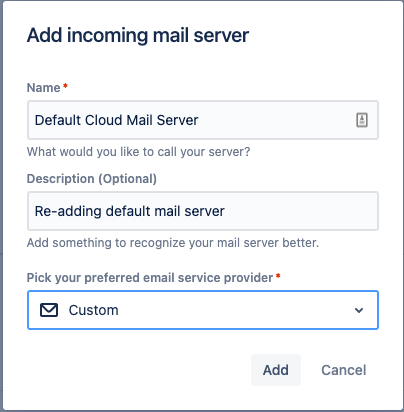Image resolution: width=404 pixels, height=412 pixels.
Task: Click the Description input field
Action: [203, 211]
